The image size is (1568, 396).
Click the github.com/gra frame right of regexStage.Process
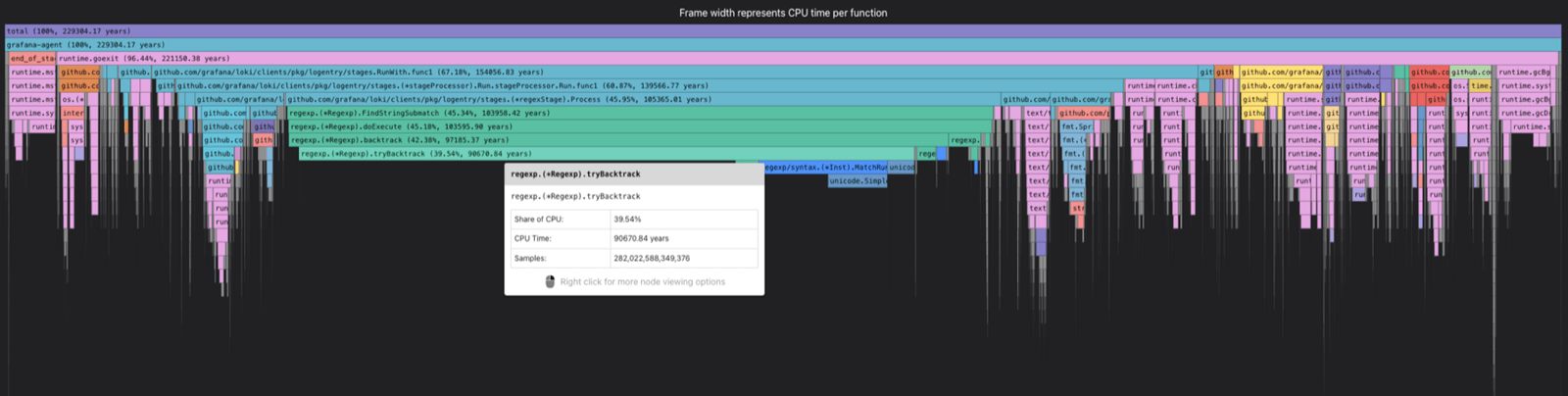click(x=1080, y=99)
